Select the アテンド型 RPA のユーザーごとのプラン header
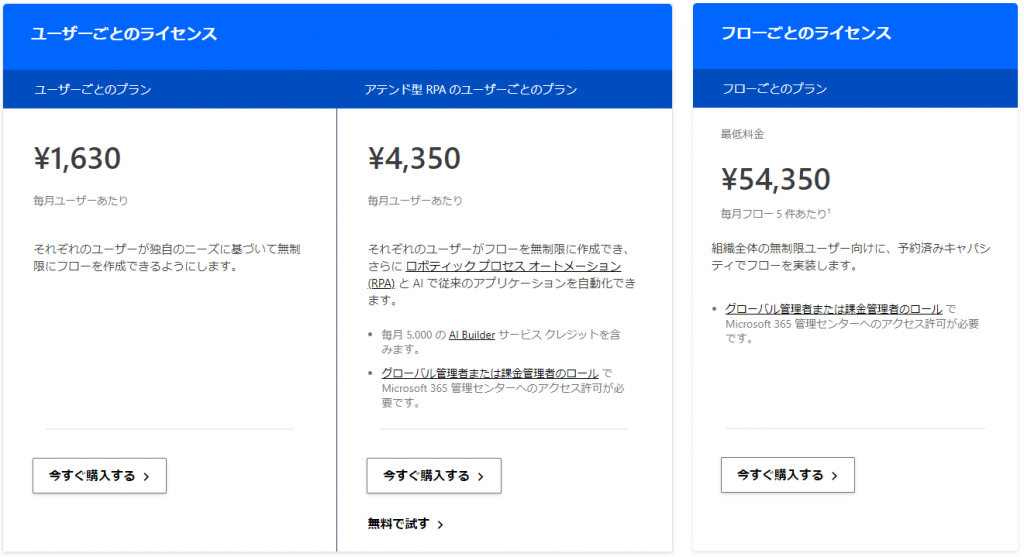The height and width of the screenshot is (557, 1024). point(470,89)
